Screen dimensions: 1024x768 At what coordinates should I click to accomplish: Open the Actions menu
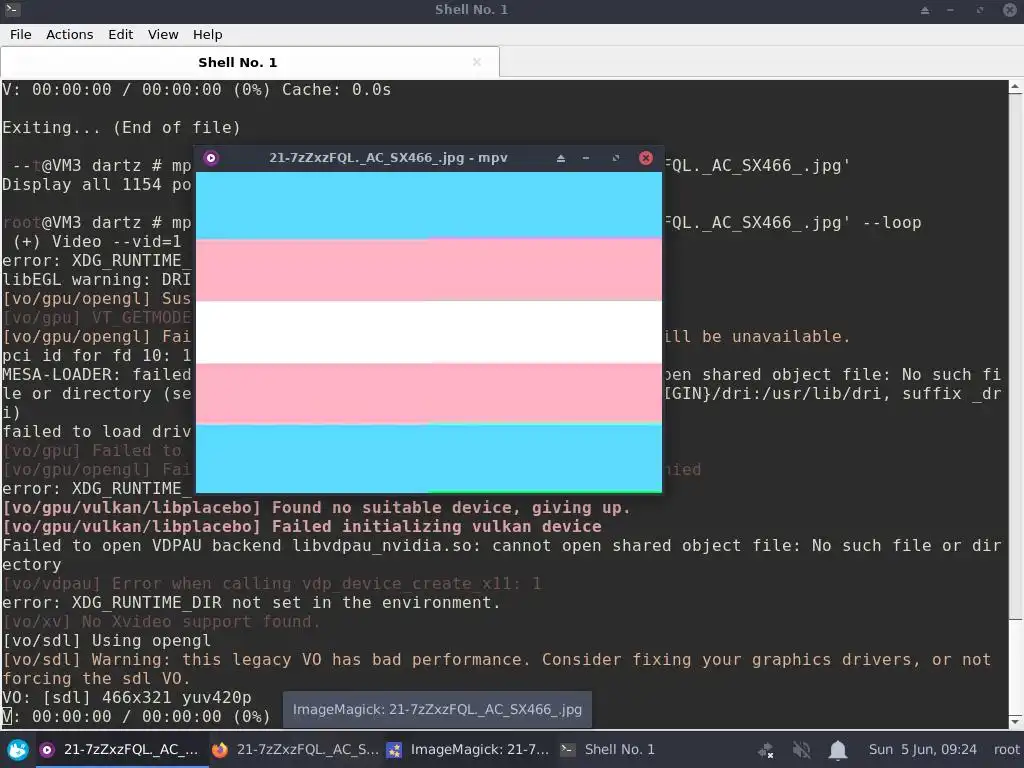[69, 35]
